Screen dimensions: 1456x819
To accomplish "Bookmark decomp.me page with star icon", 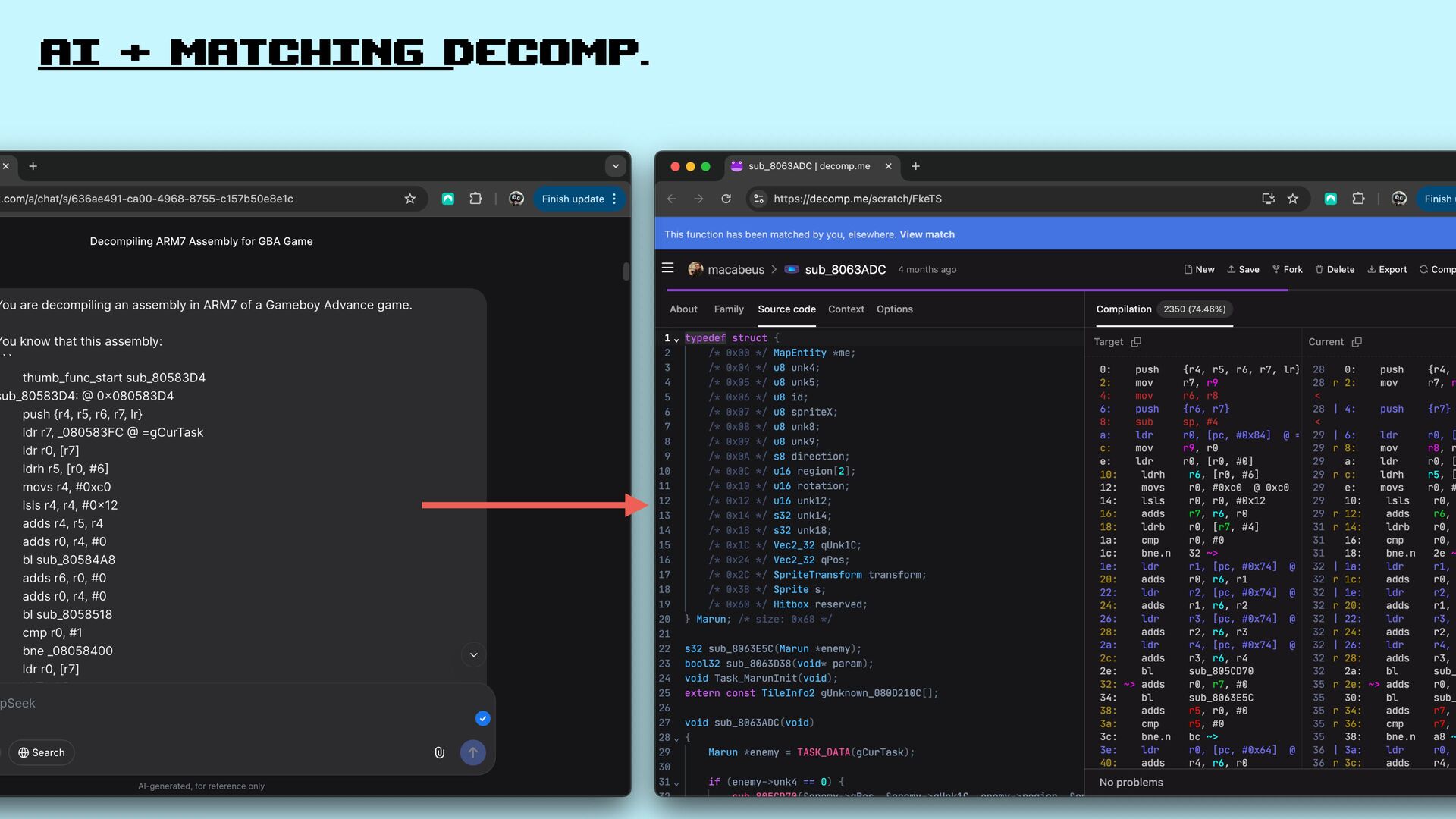I will coord(1293,199).
